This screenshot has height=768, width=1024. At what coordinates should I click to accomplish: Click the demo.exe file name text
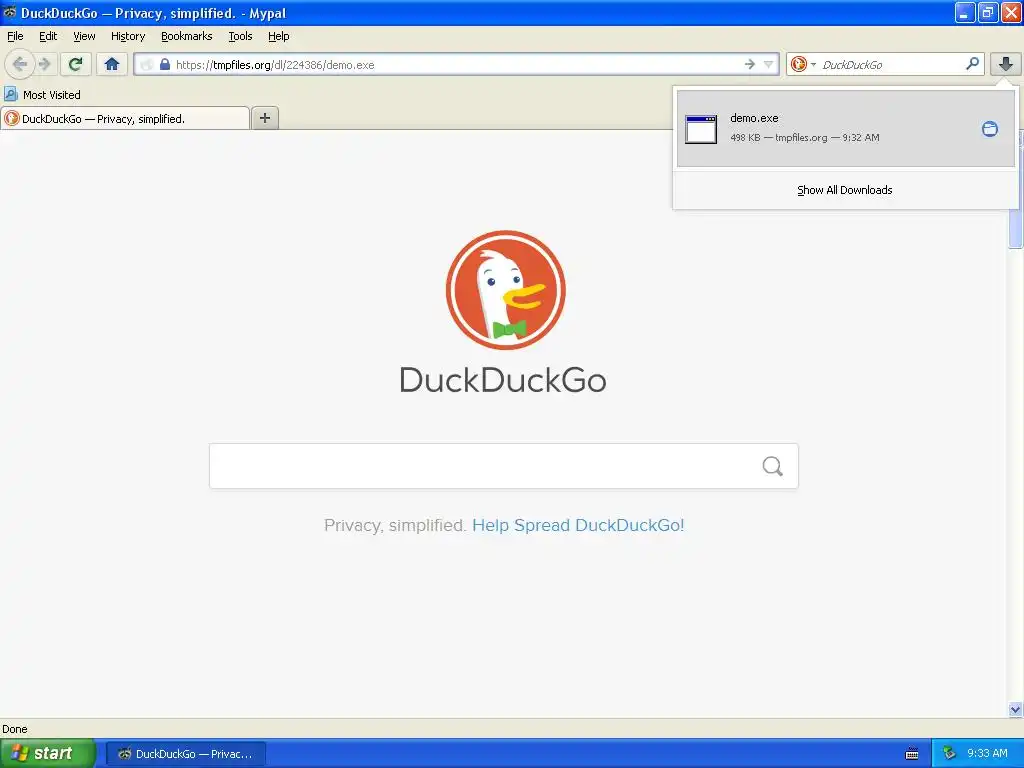point(754,118)
